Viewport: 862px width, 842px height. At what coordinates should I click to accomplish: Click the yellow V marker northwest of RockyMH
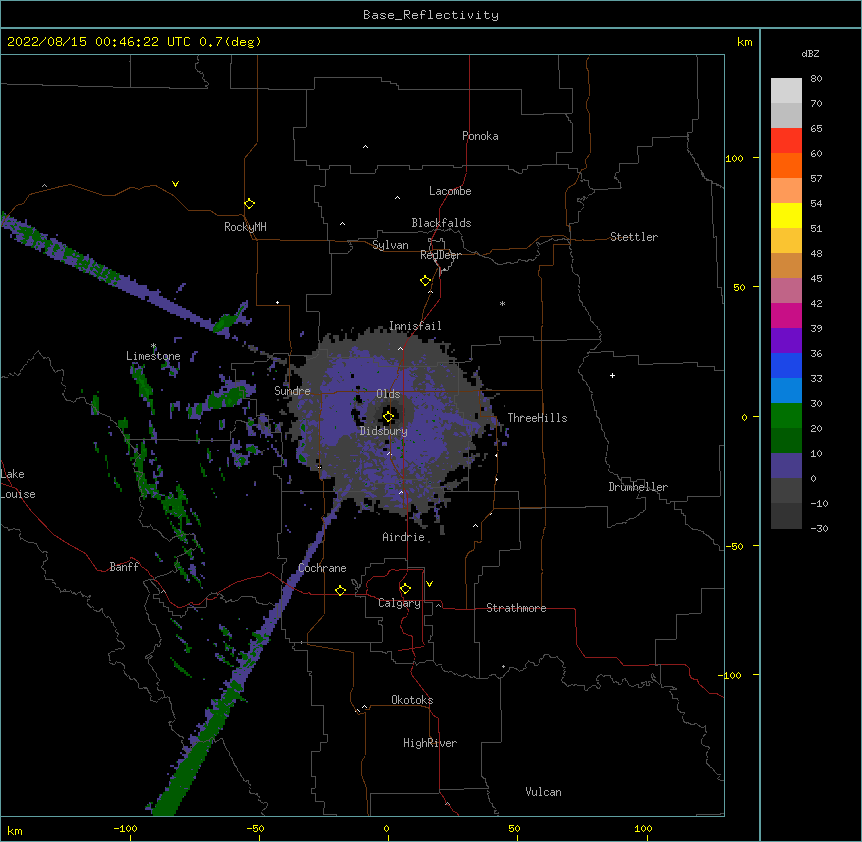tap(175, 184)
